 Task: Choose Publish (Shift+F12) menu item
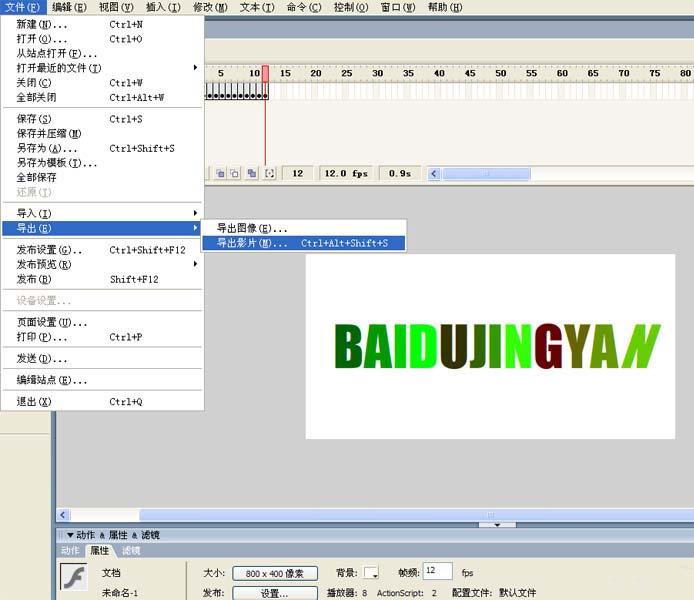click(x=102, y=279)
